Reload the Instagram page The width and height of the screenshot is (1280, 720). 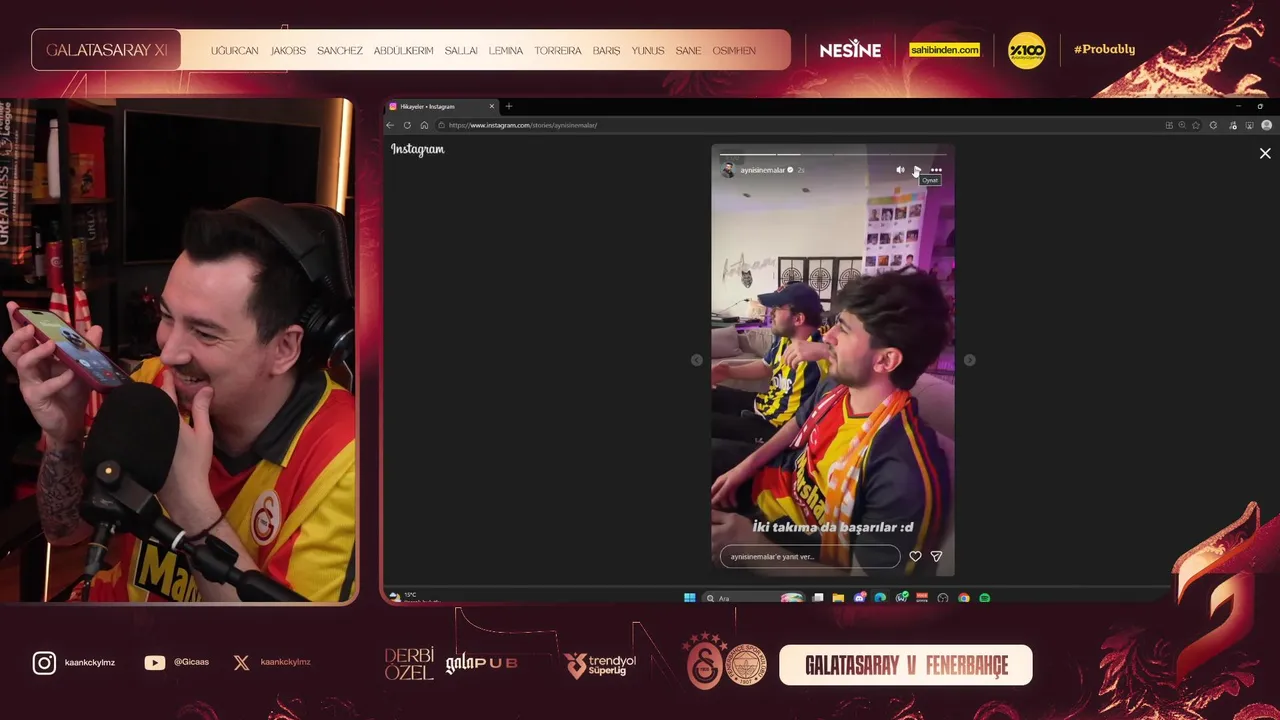pos(407,125)
